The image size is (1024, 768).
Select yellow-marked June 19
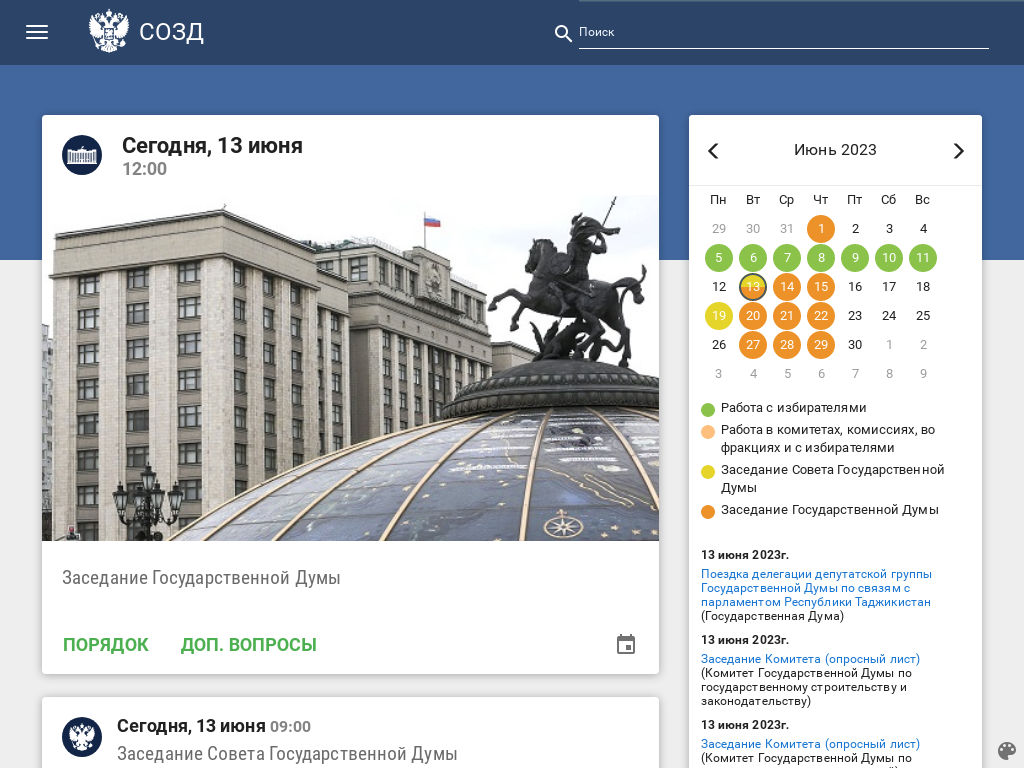pyautogui.click(x=719, y=315)
